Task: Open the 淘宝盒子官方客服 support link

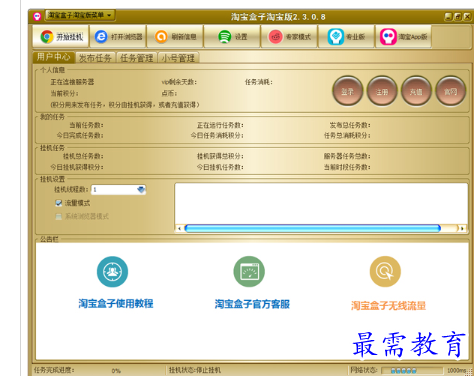Action: pos(252,304)
